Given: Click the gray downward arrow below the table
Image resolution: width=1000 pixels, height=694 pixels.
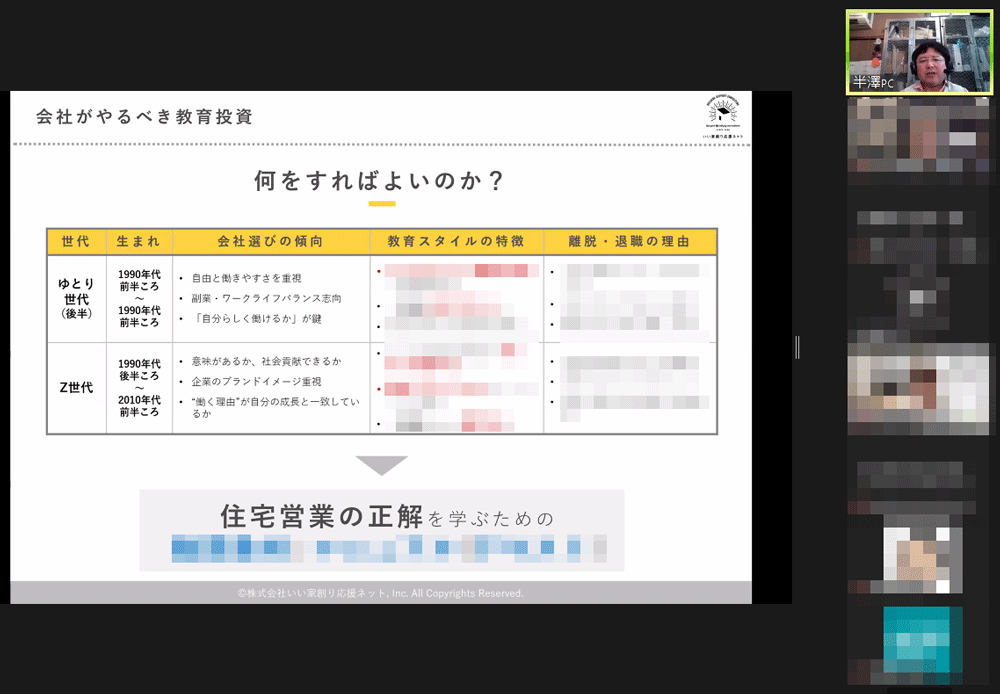Looking at the screenshot, I should [x=381, y=465].
